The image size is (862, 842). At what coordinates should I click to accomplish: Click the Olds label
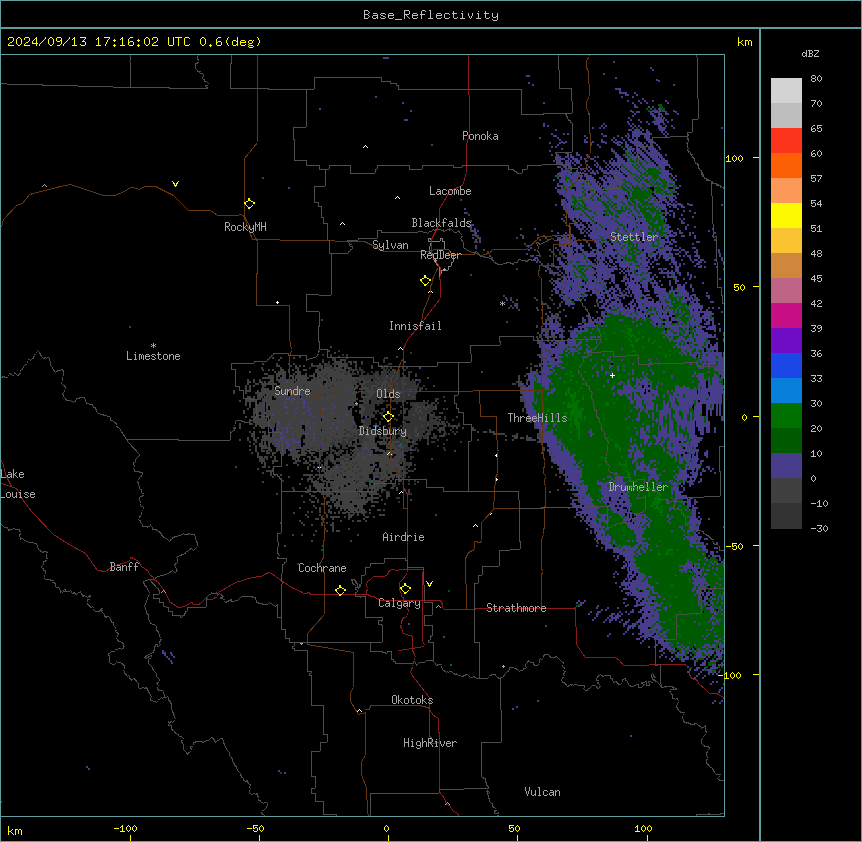click(x=388, y=394)
